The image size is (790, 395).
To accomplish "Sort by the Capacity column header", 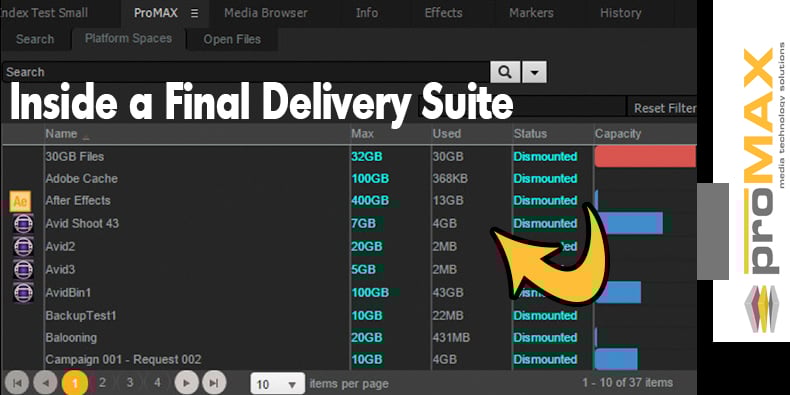I will (x=618, y=134).
